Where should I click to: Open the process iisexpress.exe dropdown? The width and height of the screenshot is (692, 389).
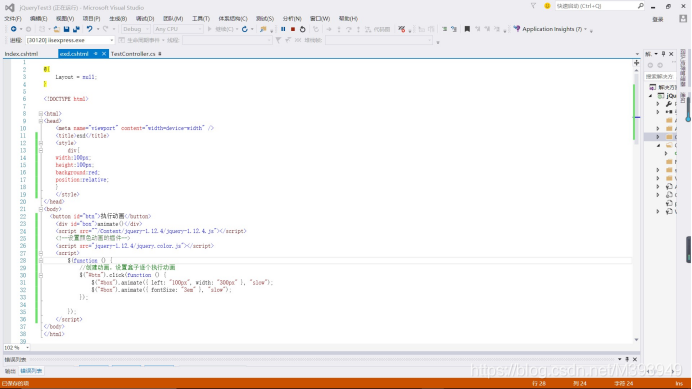(70, 40)
